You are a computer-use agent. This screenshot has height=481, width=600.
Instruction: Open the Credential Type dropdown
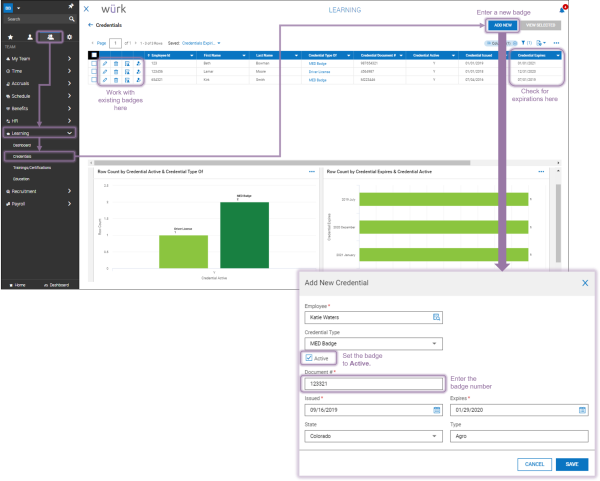click(373, 344)
